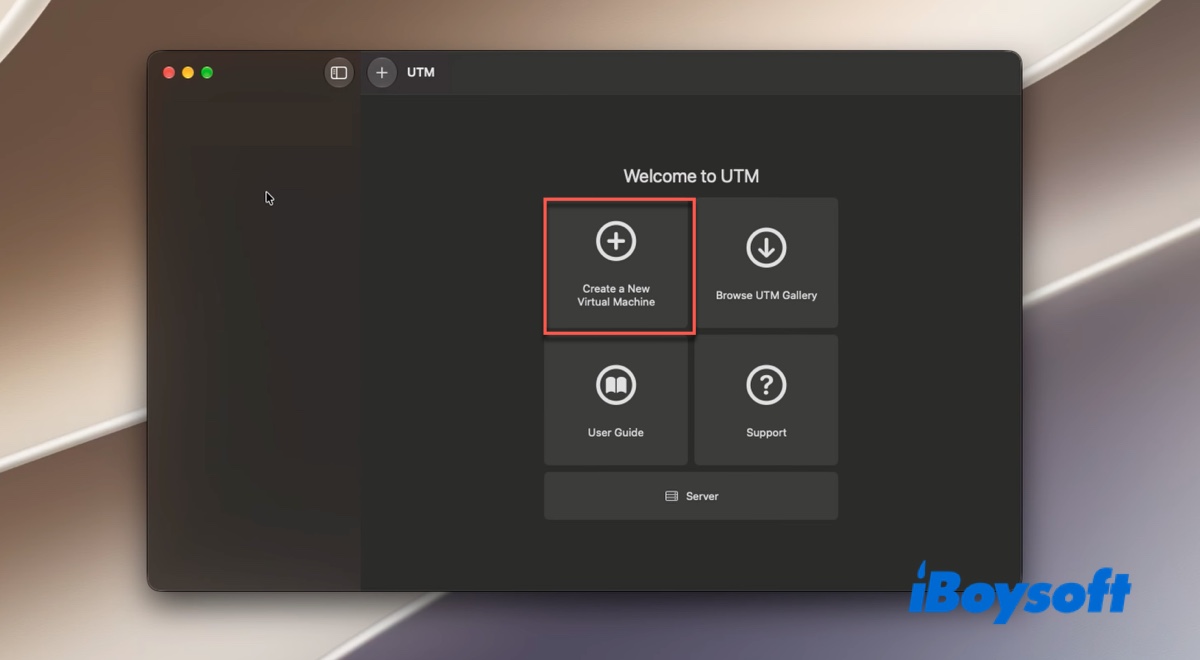Open the User Guide tile
Image resolution: width=1200 pixels, height=660 pixels.
tap(616, 400)
